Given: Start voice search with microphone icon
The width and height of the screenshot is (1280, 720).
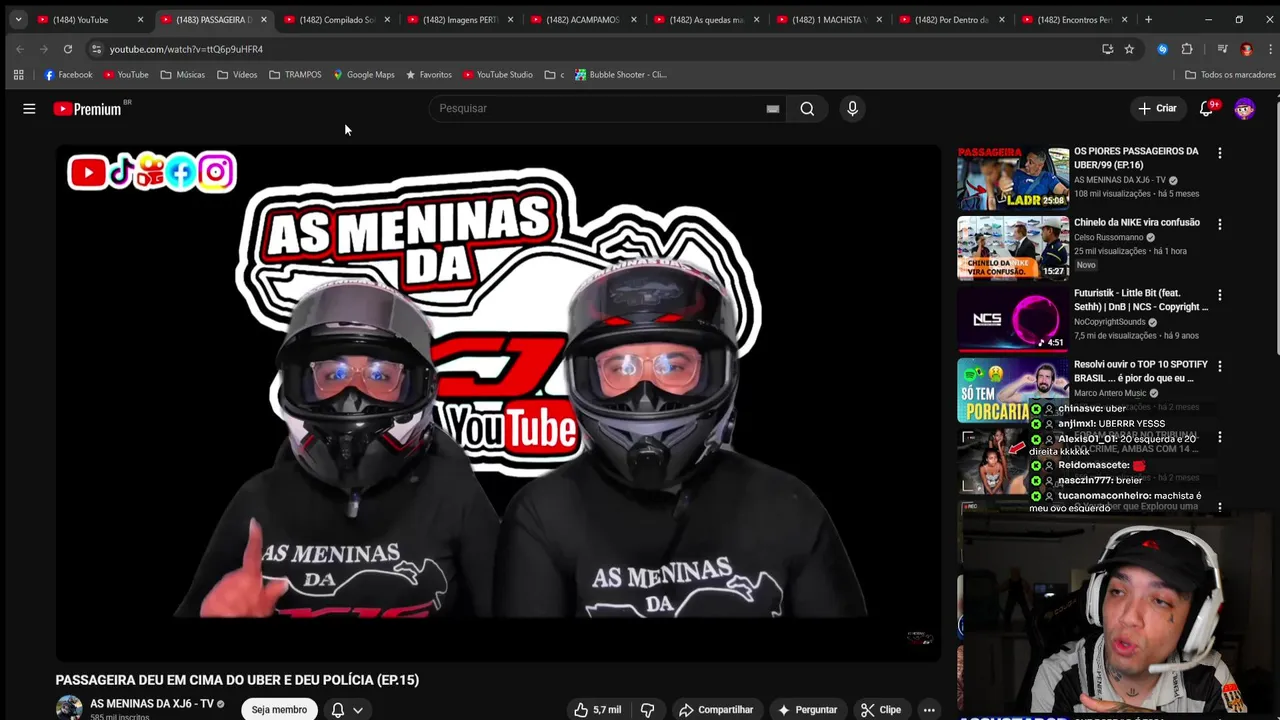Looking at the screenshot, I should 852,108.
